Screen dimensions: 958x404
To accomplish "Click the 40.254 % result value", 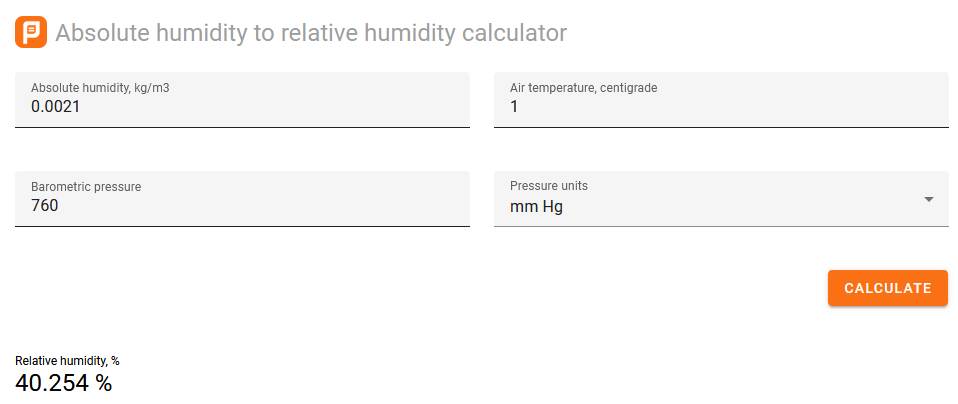I will click(x=64, y=383).
